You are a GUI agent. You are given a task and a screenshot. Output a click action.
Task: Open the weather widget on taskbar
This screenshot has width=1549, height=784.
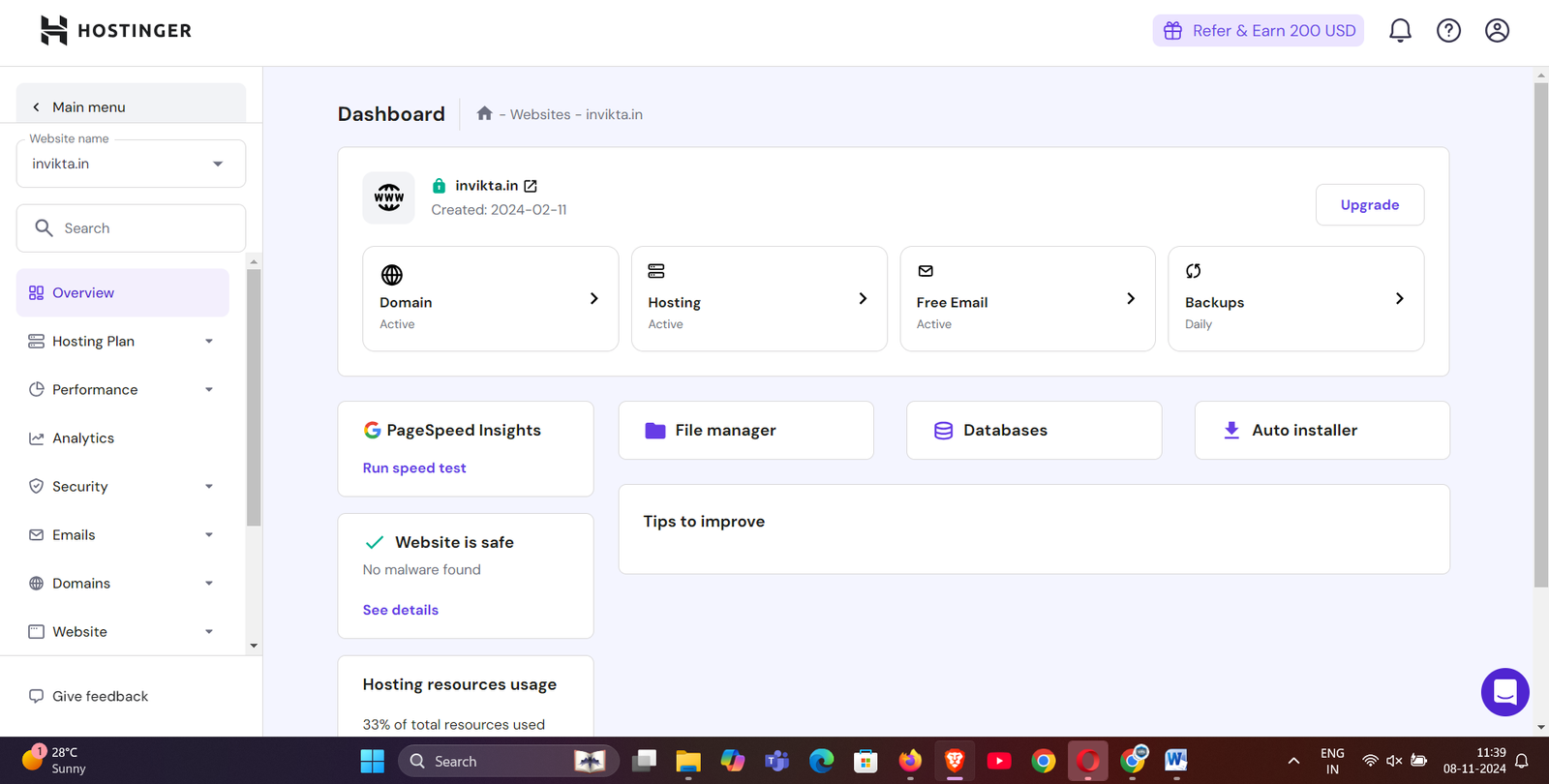[54, 760]
